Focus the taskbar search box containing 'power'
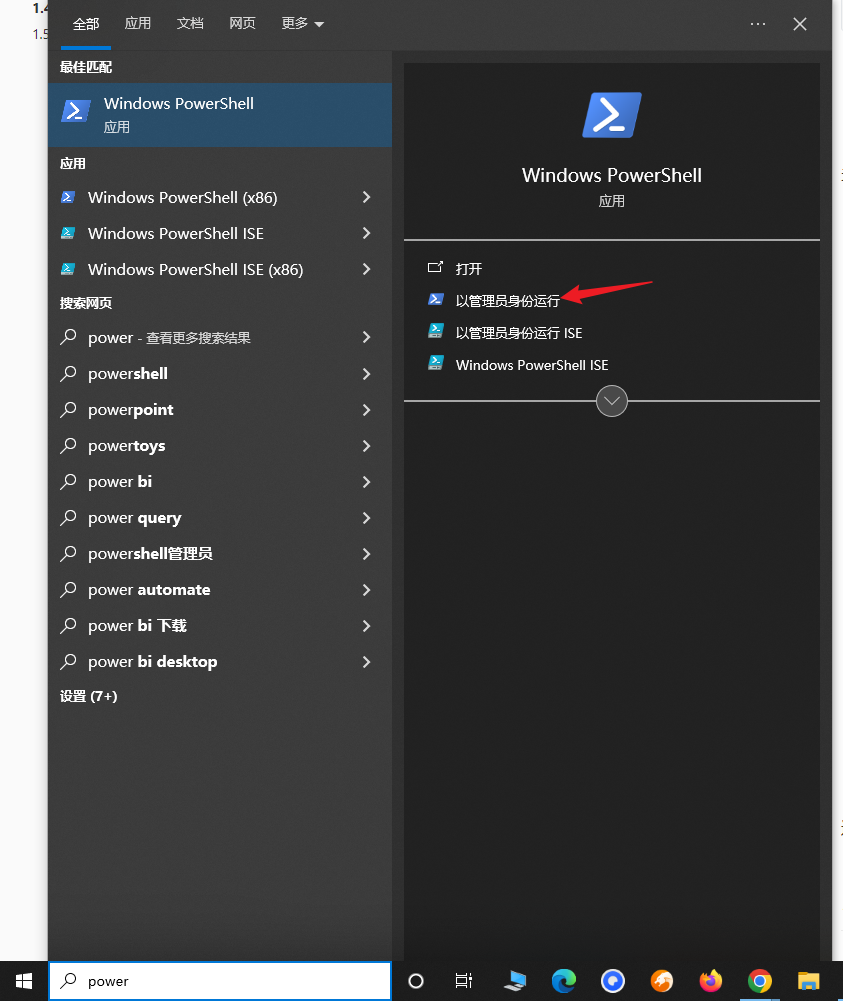843x1001 pixels. click(220, 981)
